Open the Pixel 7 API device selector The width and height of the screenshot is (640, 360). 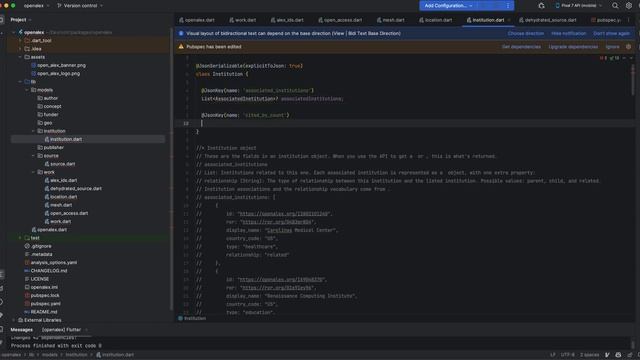578,6
